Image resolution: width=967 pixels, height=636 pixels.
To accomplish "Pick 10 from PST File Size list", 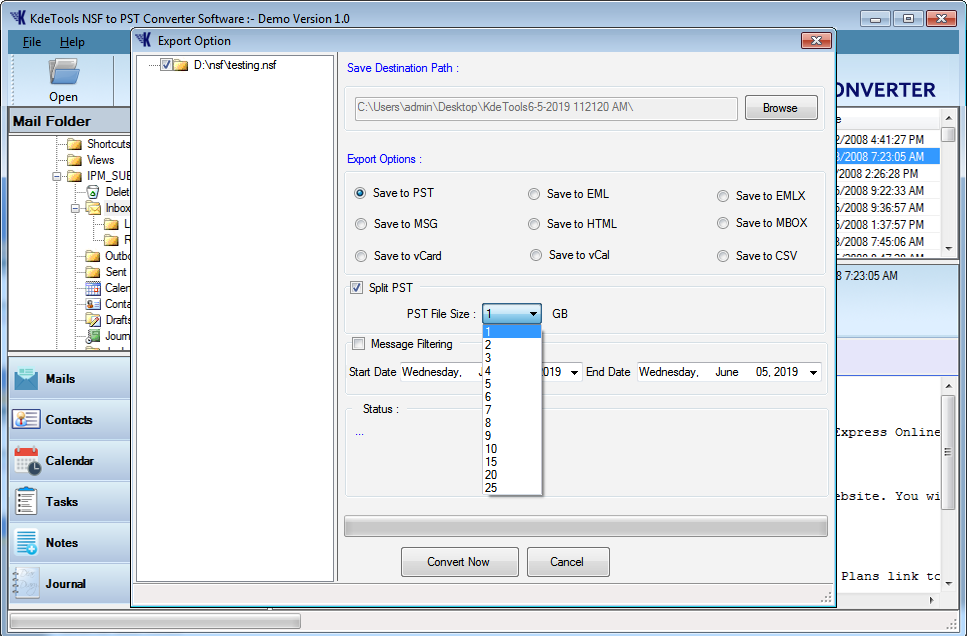I will point(491,449).
